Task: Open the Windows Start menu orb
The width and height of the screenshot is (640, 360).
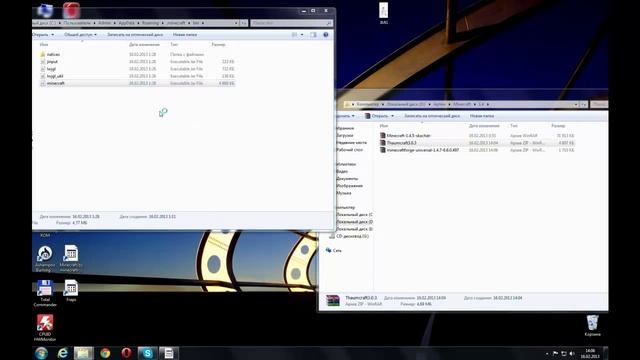Action: (41, 353)
